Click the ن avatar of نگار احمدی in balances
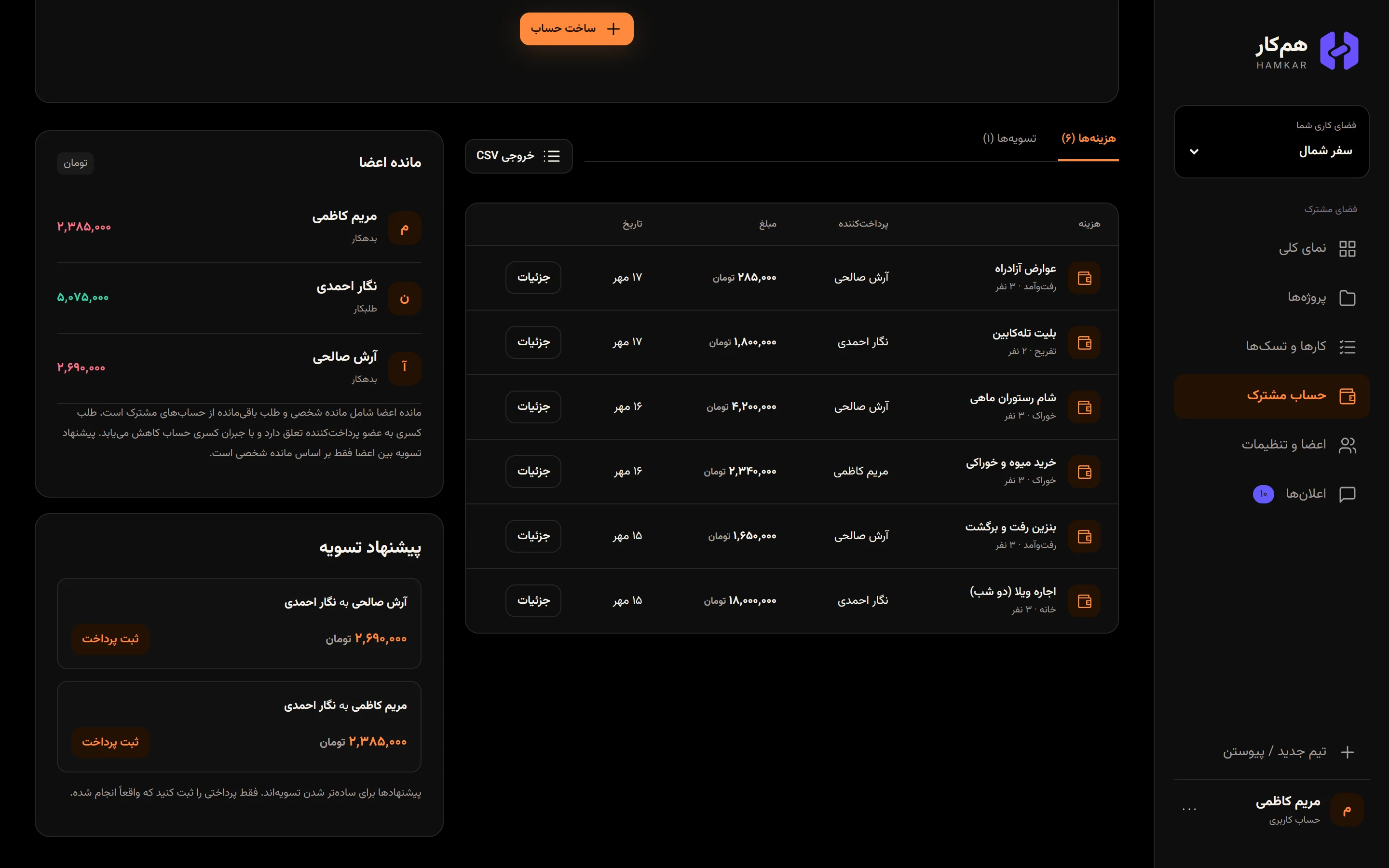Image resolution: width=1389 pixels, height=868 pixels. tap(405, 298)
